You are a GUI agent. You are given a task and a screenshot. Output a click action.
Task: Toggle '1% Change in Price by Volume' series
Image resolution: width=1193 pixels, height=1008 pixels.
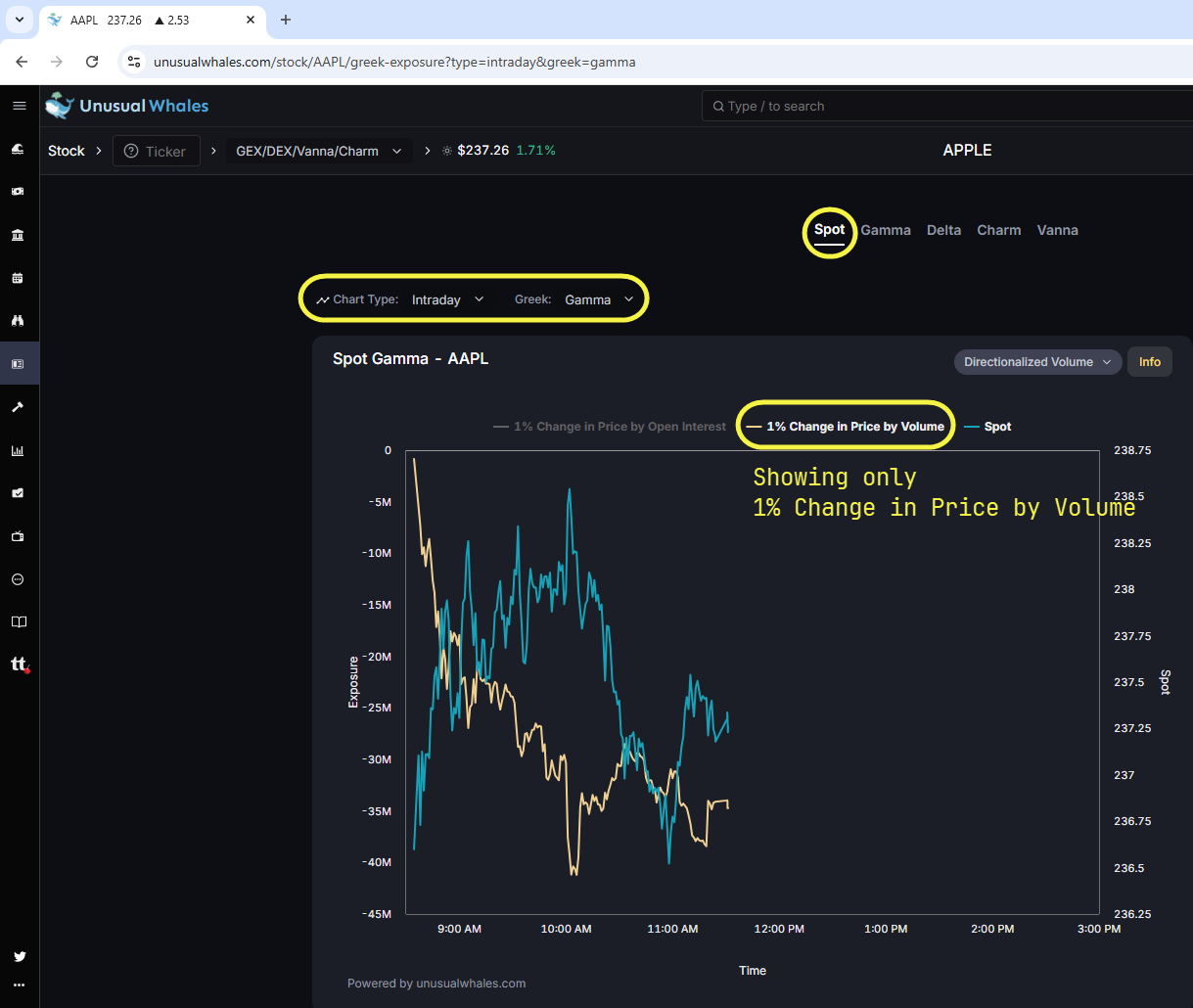(846, 427)
